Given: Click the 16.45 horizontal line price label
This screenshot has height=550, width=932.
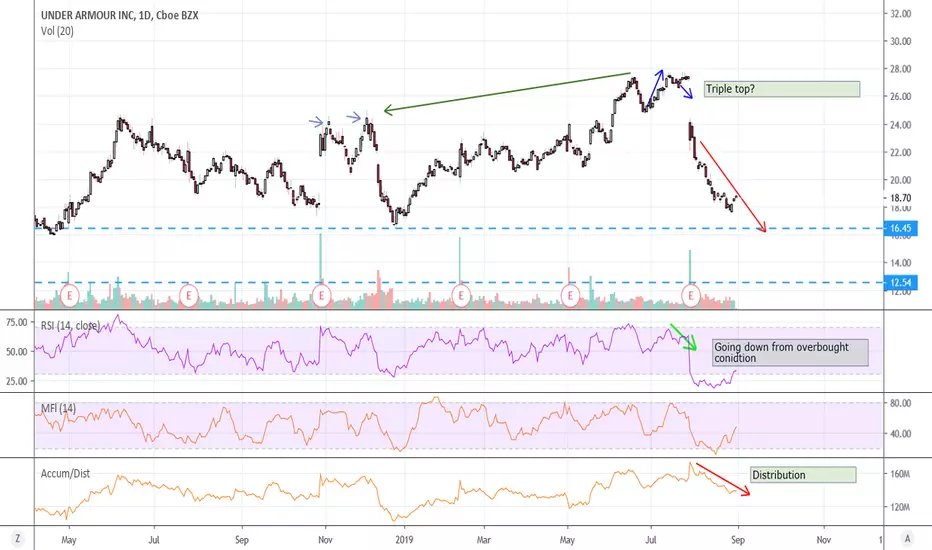Looking at the screenshot, I should (901, 228).
